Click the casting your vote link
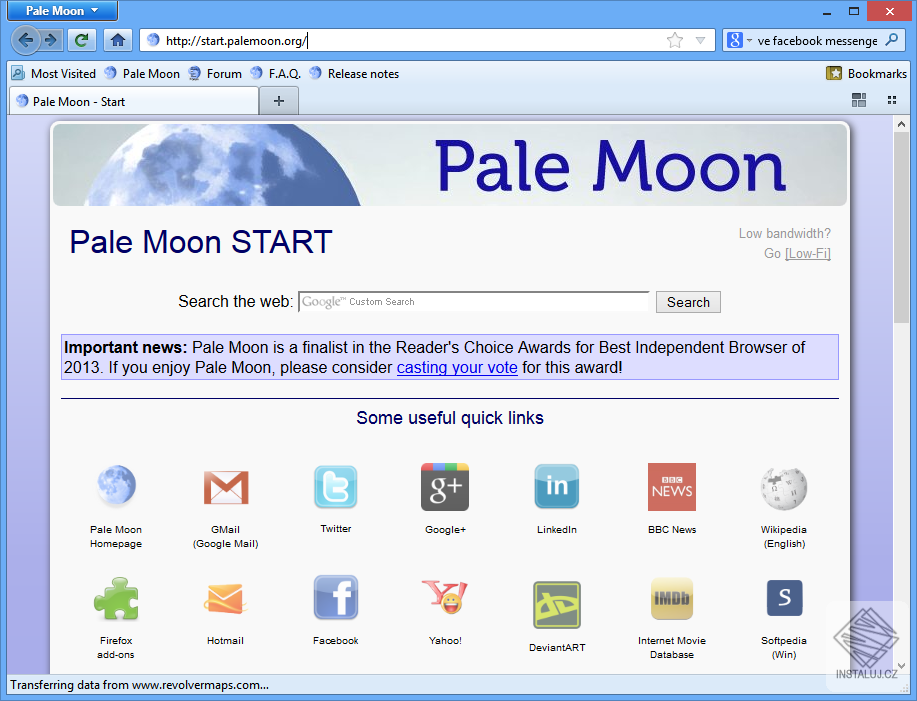 tap(456, 368)
